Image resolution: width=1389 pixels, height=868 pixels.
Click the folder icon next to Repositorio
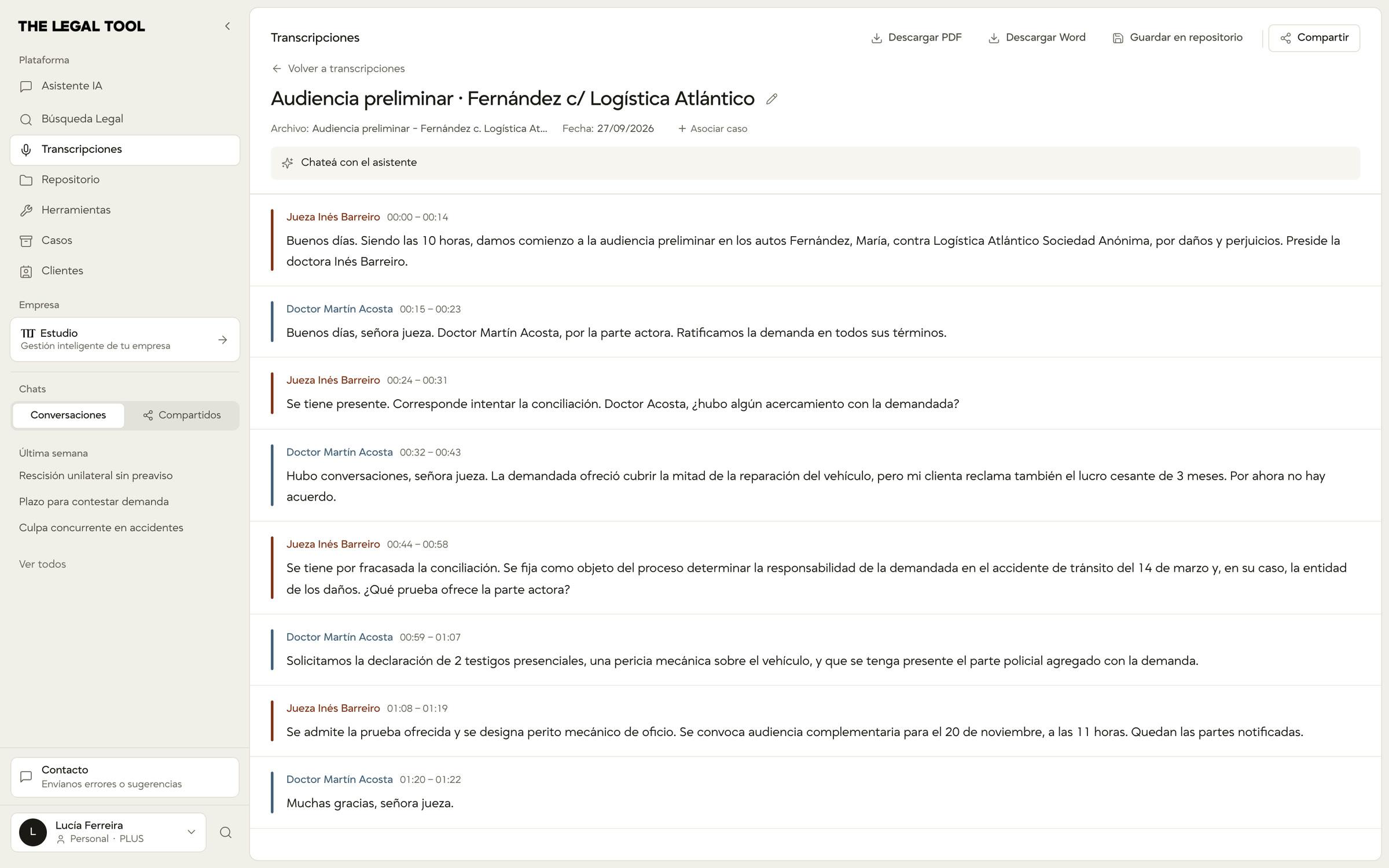pos(26,181)
